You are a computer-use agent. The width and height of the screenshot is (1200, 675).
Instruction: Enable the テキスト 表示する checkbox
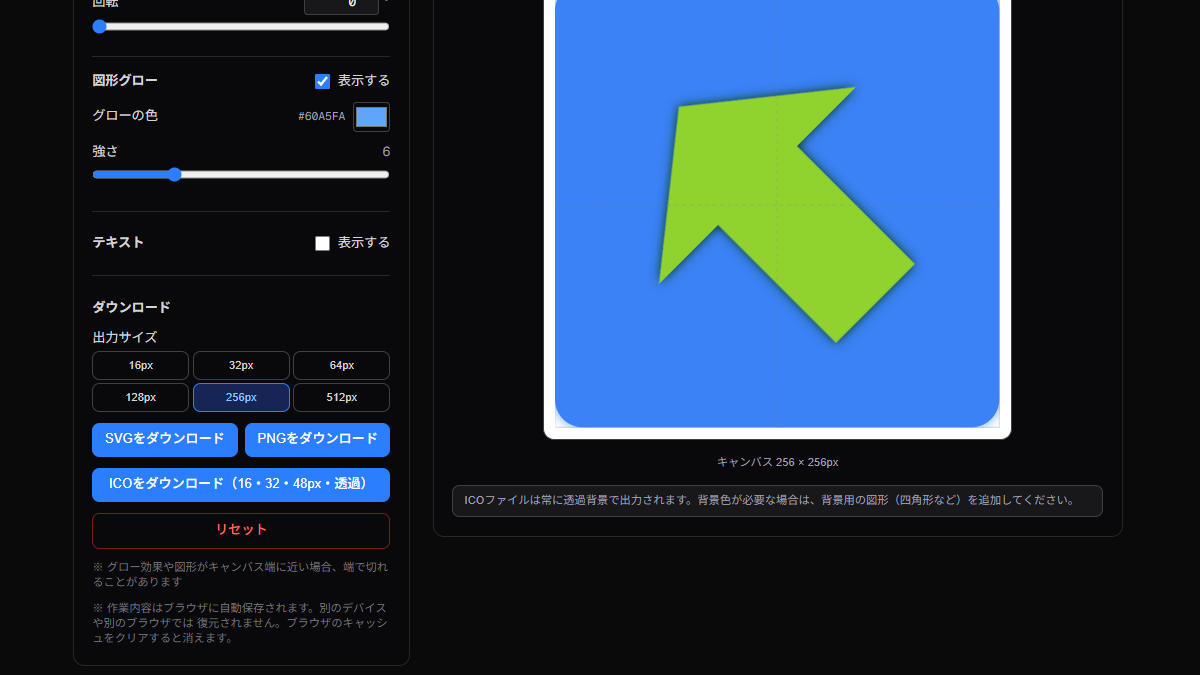(322, 243)
